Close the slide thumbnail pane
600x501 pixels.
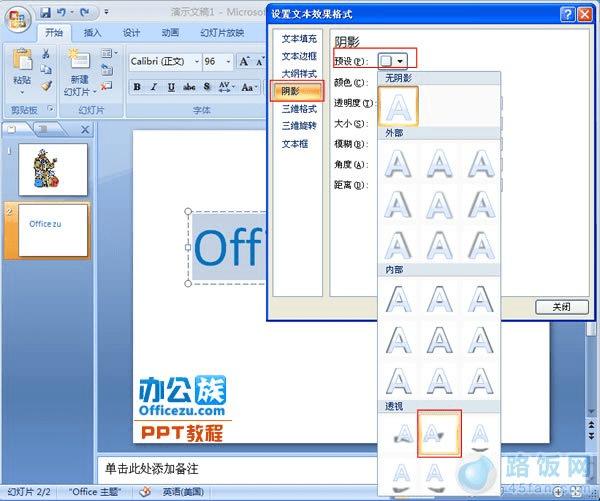85,130
